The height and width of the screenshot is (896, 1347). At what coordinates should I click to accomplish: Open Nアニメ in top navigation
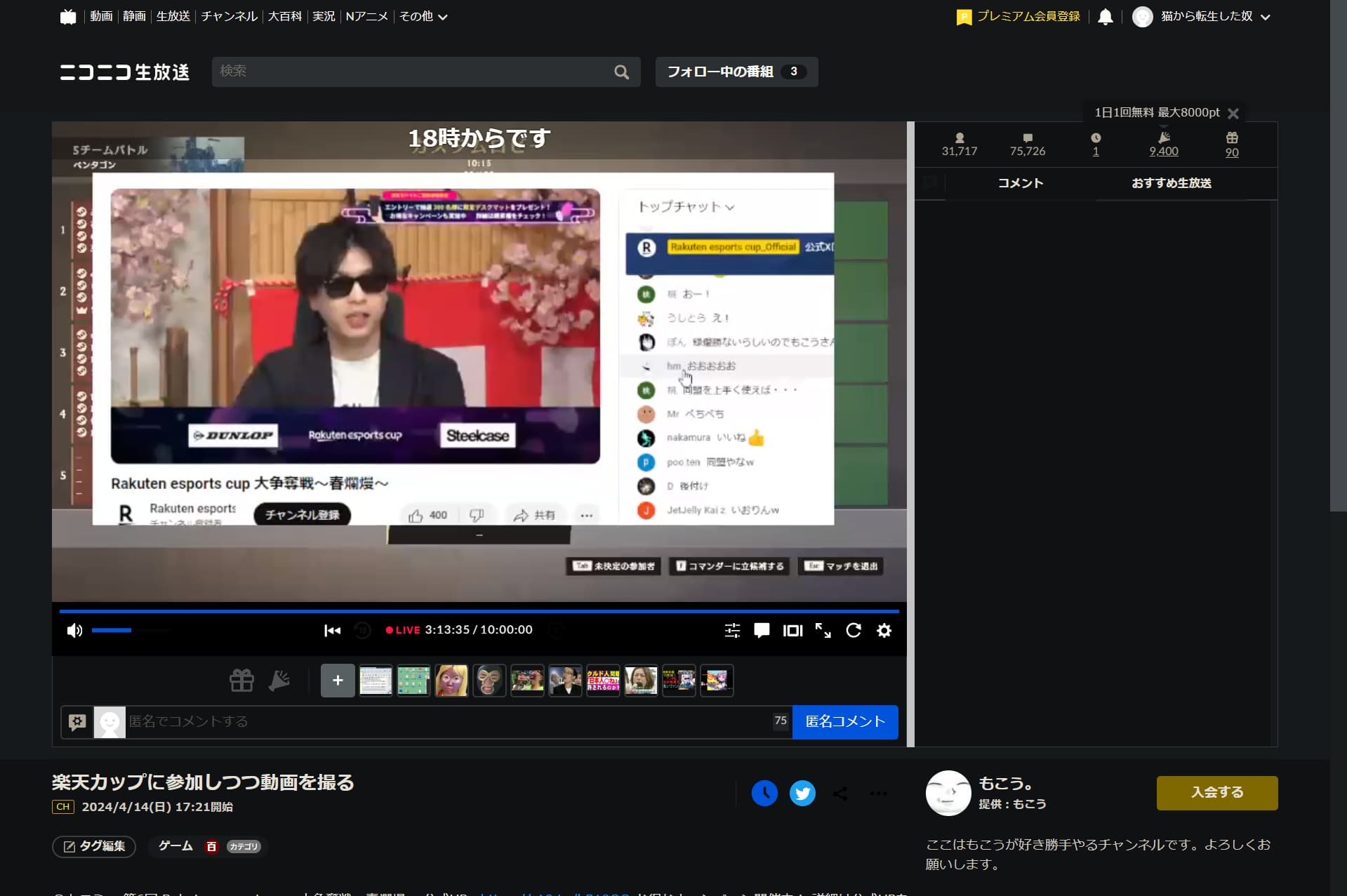366,16
